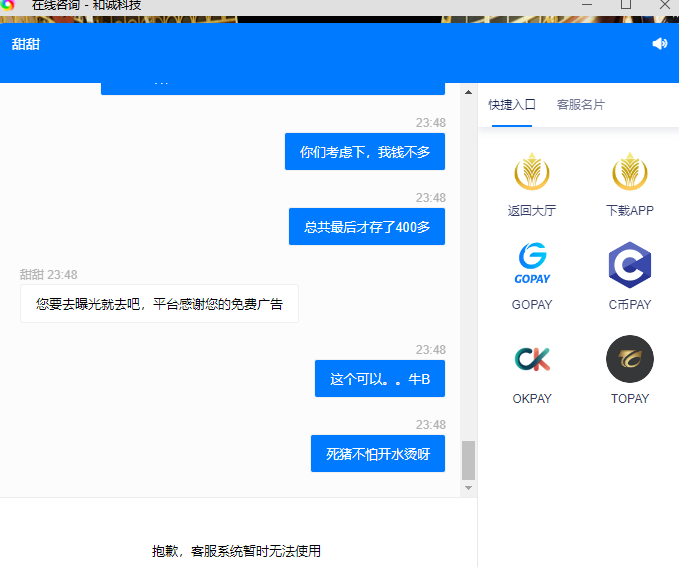Mute sound with the speaker icon
The image size is (679, 567).
coord(659,44)
